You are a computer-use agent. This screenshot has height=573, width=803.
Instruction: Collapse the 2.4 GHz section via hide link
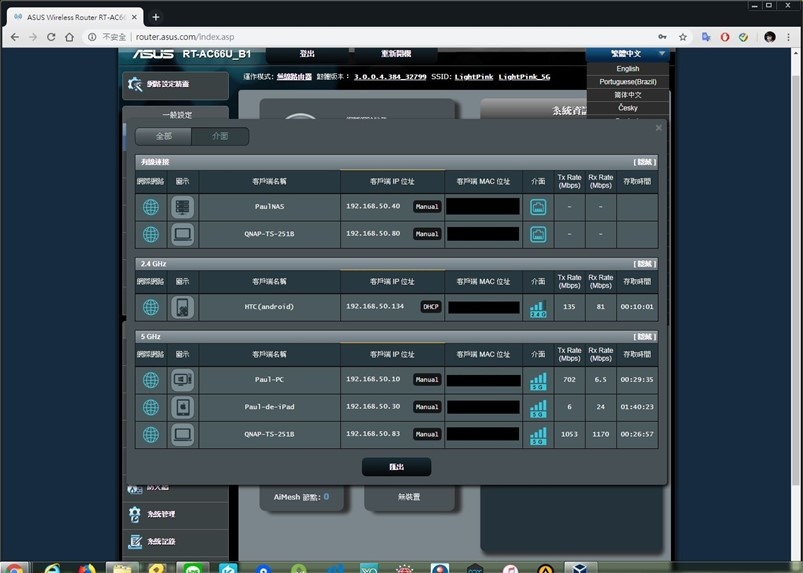645,264
